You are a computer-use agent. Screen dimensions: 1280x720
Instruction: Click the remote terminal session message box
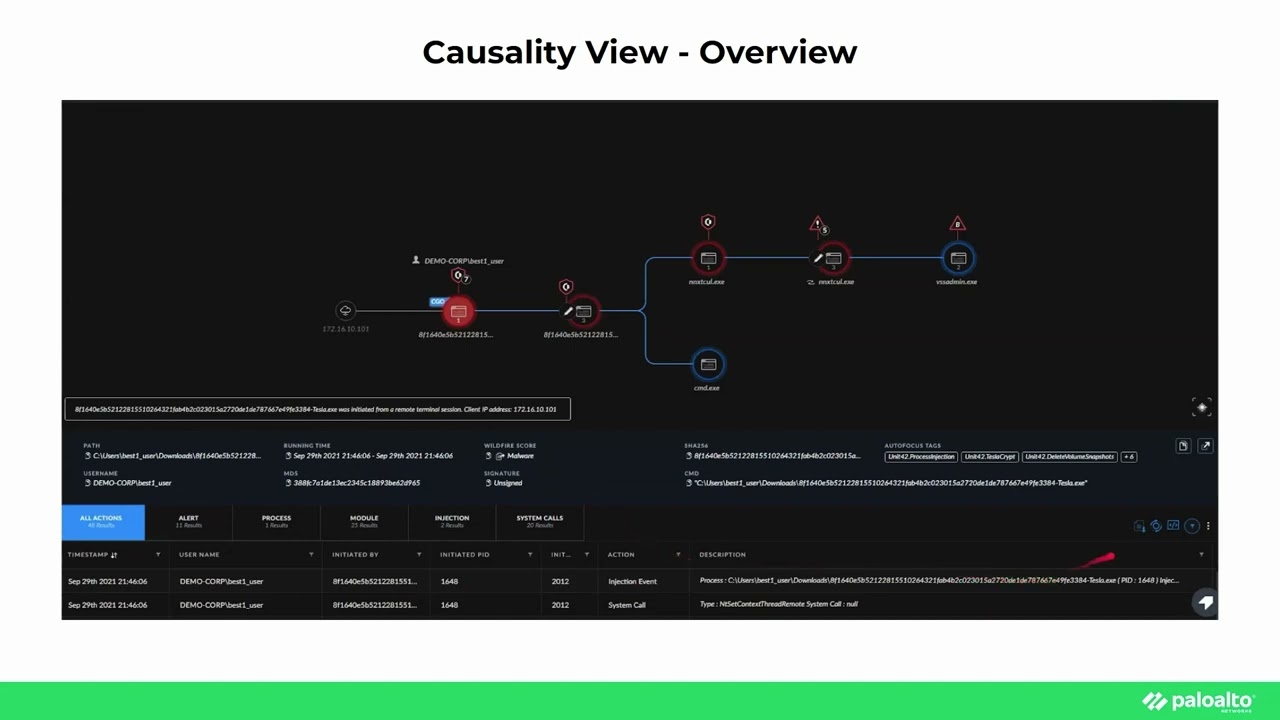coord(318,409)
